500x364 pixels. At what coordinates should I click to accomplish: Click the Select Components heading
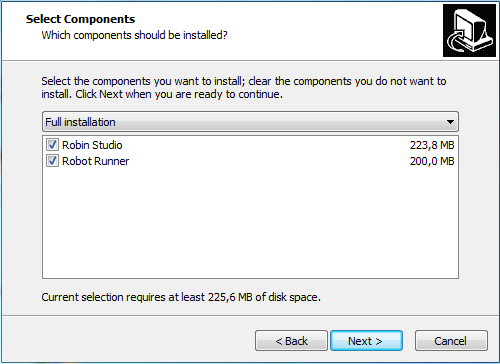pyautogui.click(x=80, y=19)
